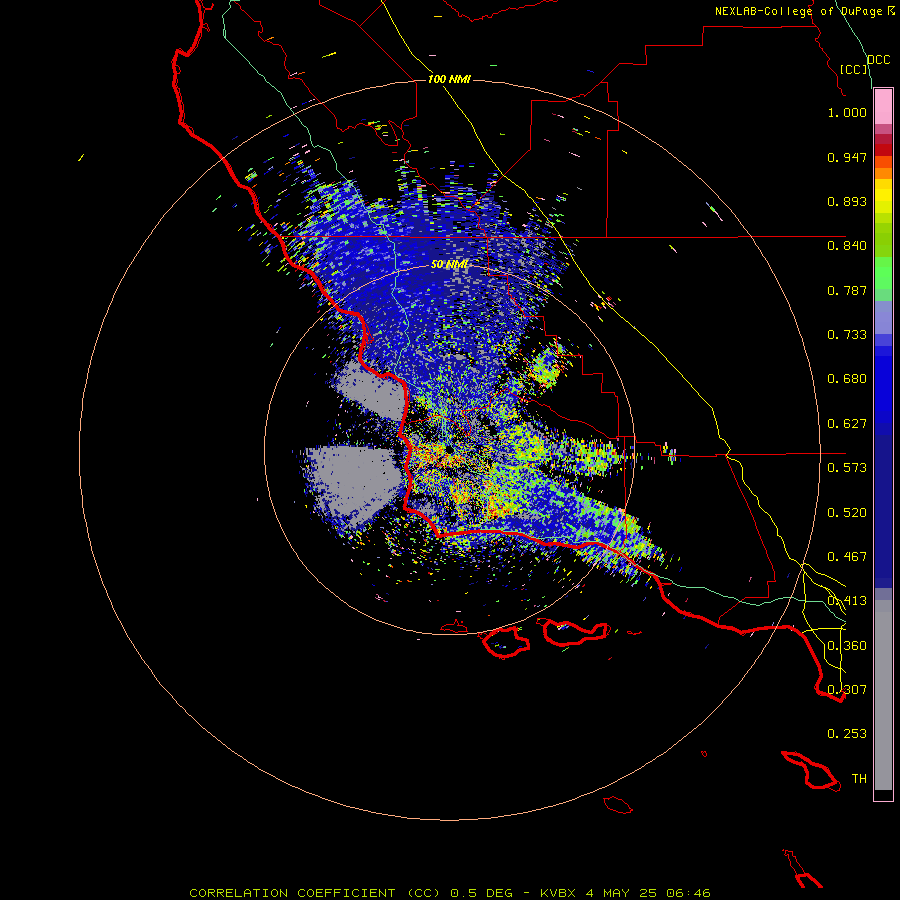Click the TH label at the legend bottom
The height and width of the screenshot is (900, 900).
tap(859, 779)
